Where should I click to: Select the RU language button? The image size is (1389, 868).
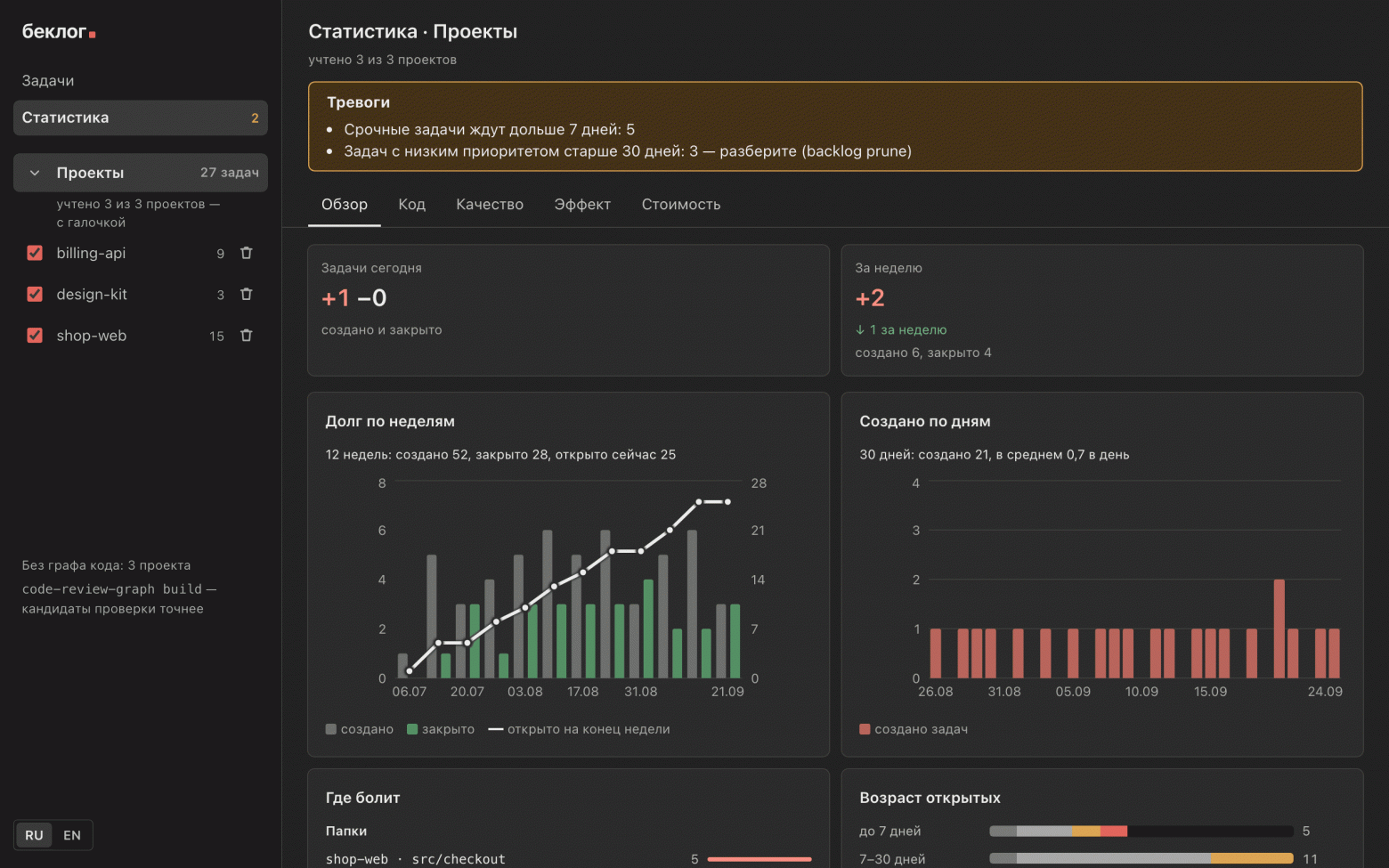click(x=34, y=835)
